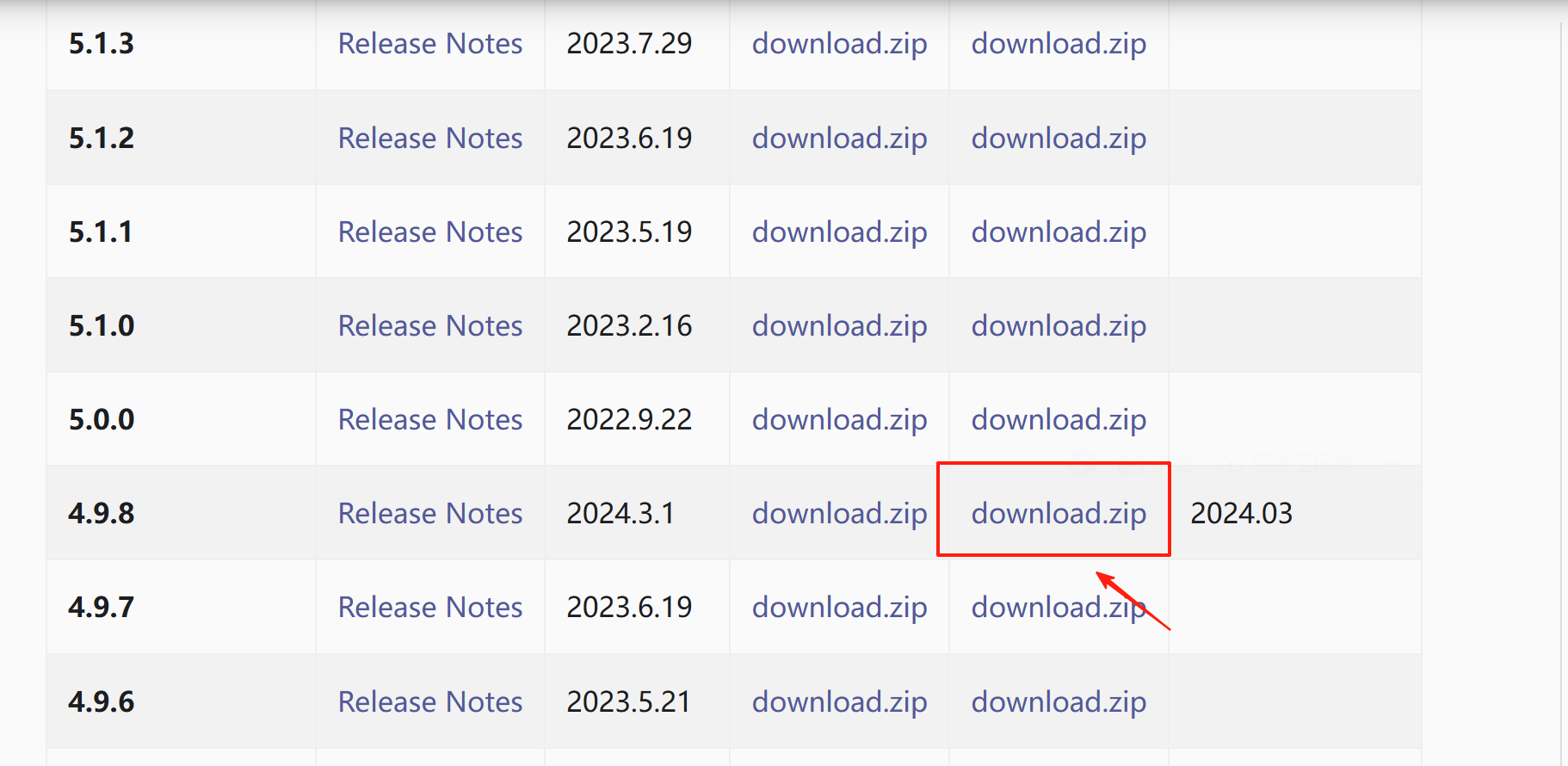Open Release Notes for version 5.0.0
The image size is (1568, 766).
[430, 419]
